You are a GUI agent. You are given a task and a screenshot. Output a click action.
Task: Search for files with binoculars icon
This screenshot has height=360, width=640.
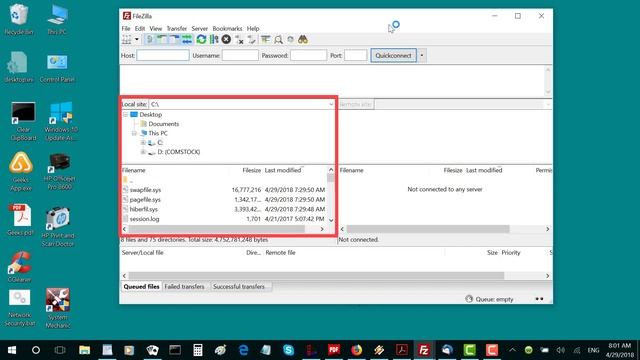tap(303, 40)
